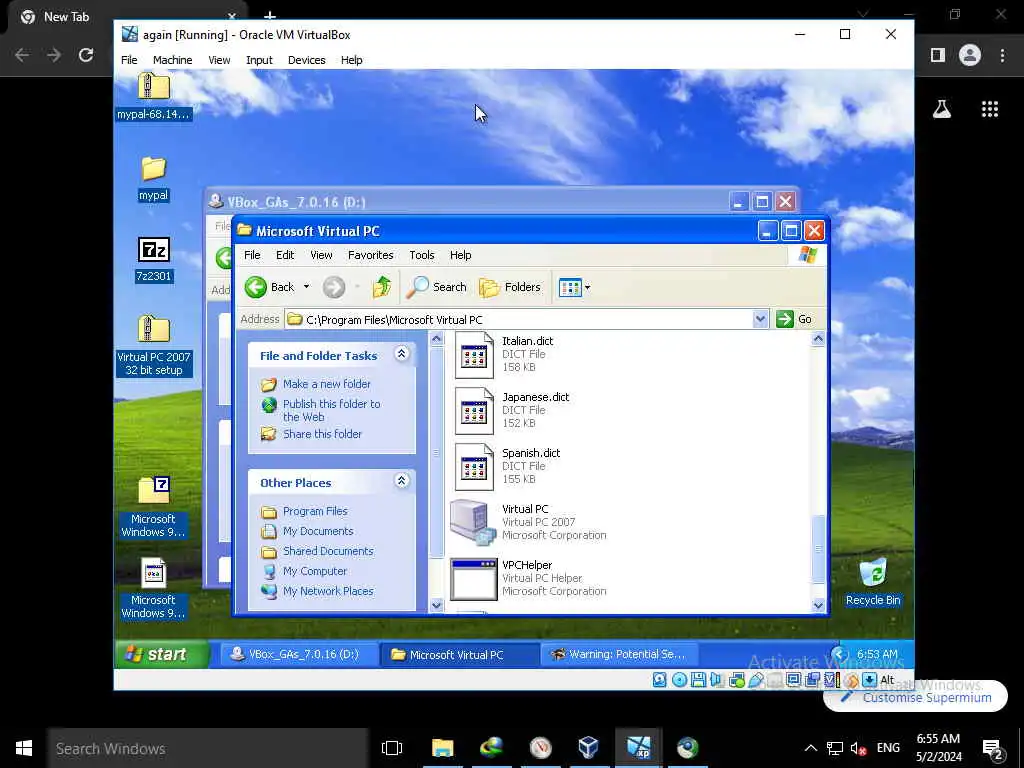Expand the XP system tray arrow
Image resolution: width=1024 pixels, height=768 pixels.
coord(840,654)
